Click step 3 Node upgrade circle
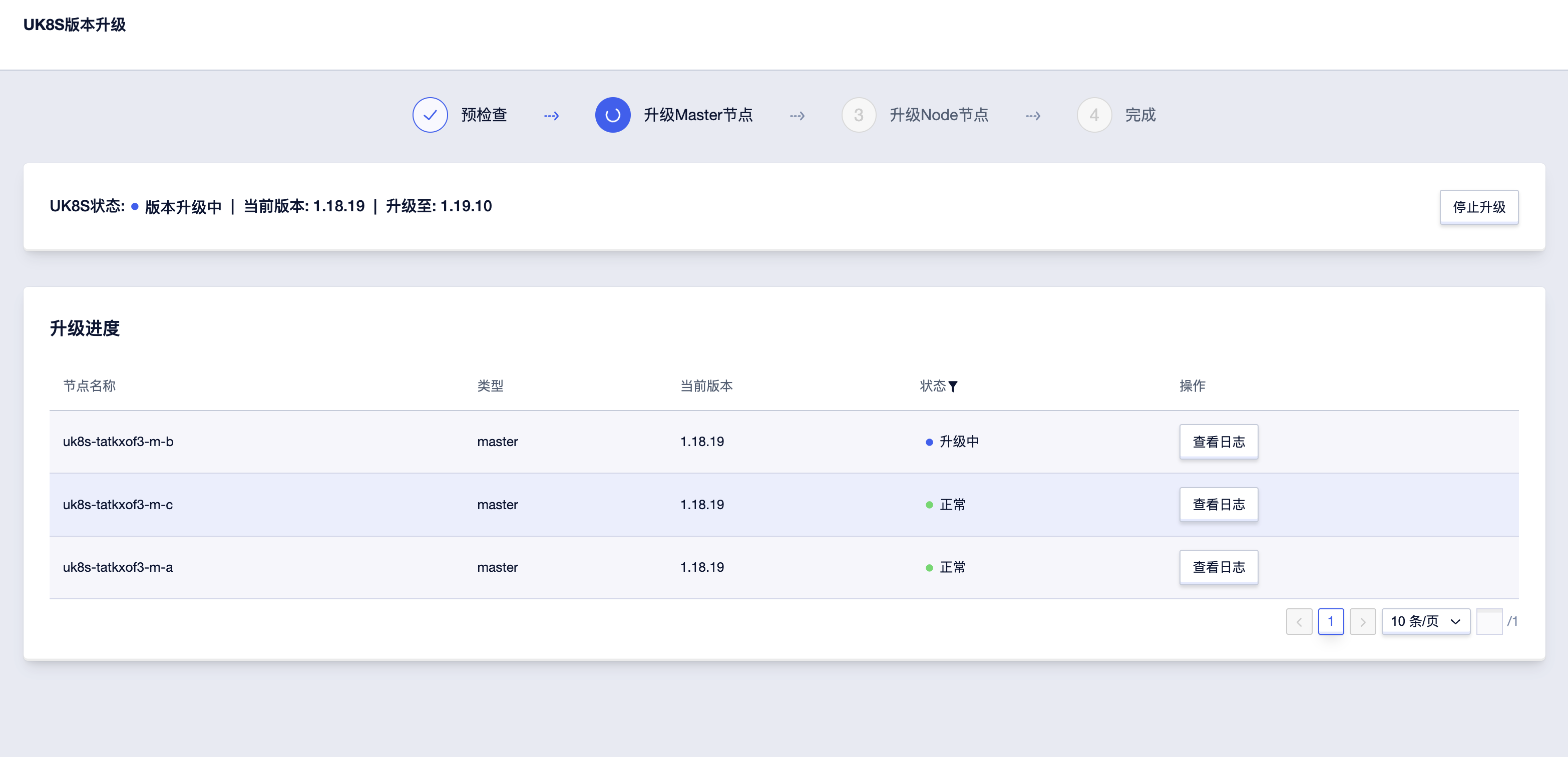The width and height of the screenshot is (1568, 757). coord(858,115)
